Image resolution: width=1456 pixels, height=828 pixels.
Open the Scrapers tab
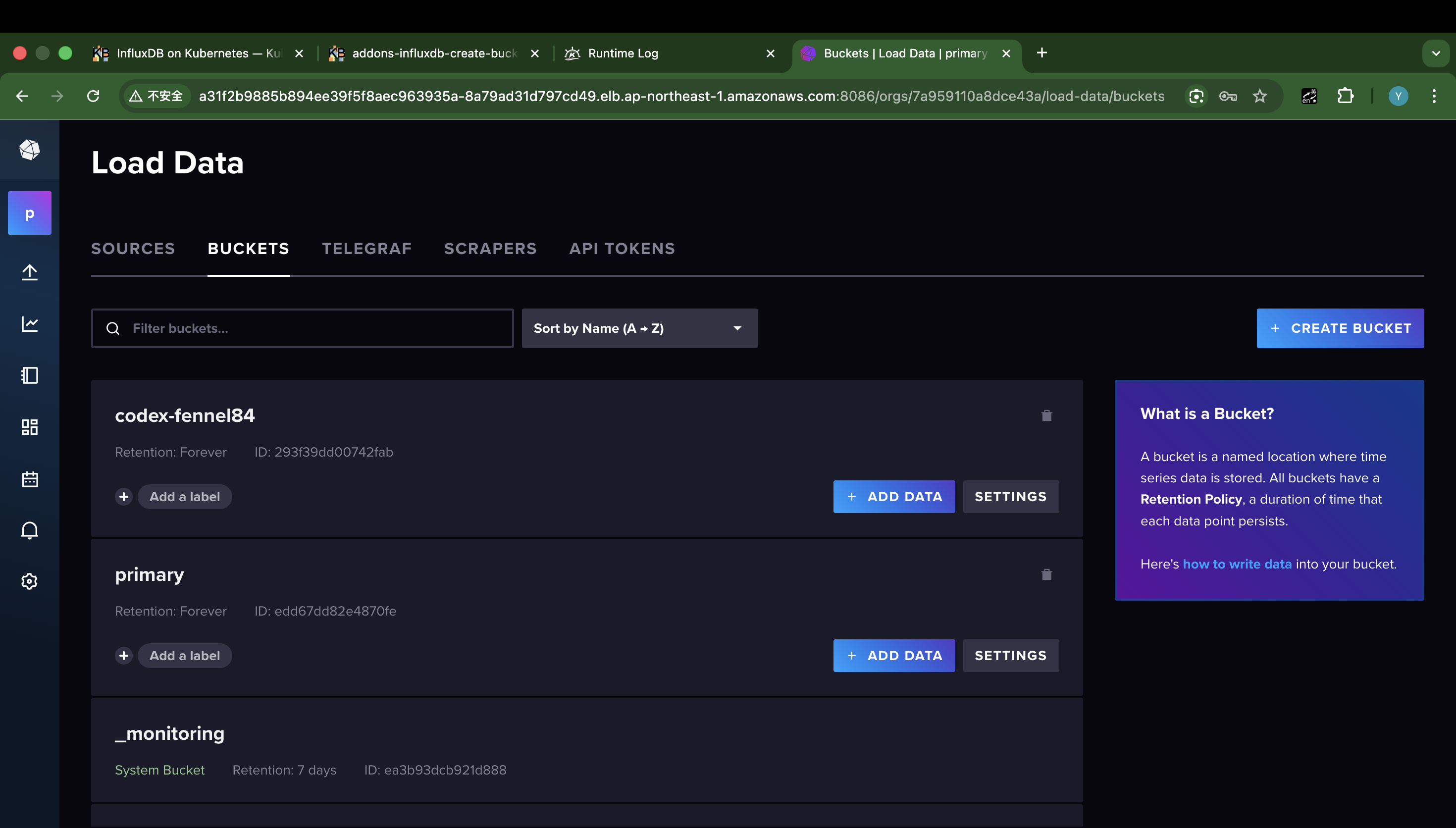[x=490, y=249]
